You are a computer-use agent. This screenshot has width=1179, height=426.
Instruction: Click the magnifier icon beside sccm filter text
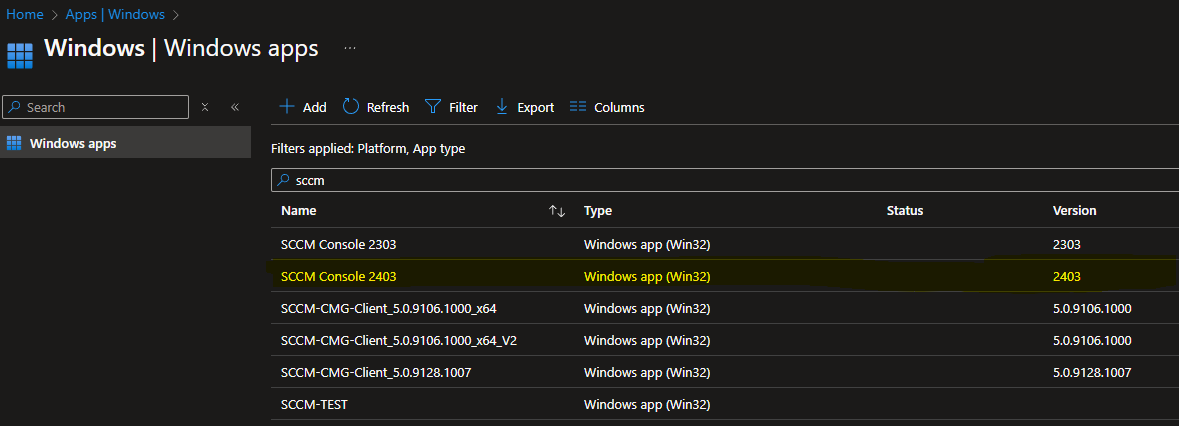click(x=283, y=180)
